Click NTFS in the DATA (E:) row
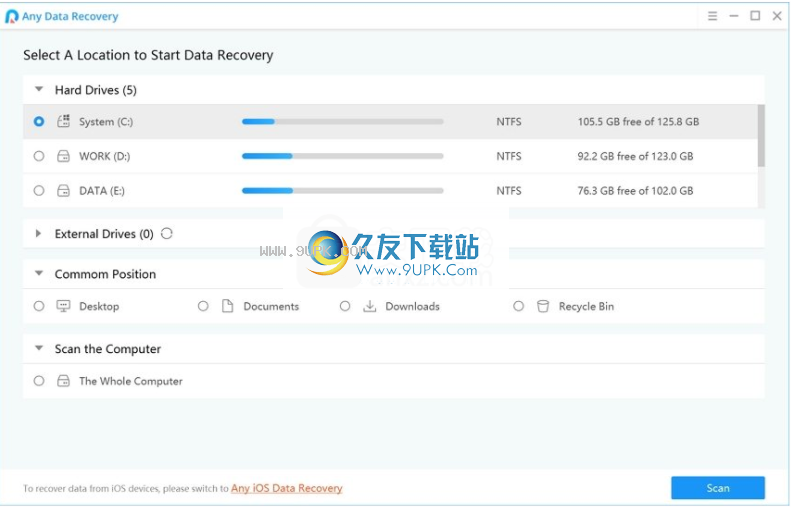792x507 pixels. coord(509,190)
